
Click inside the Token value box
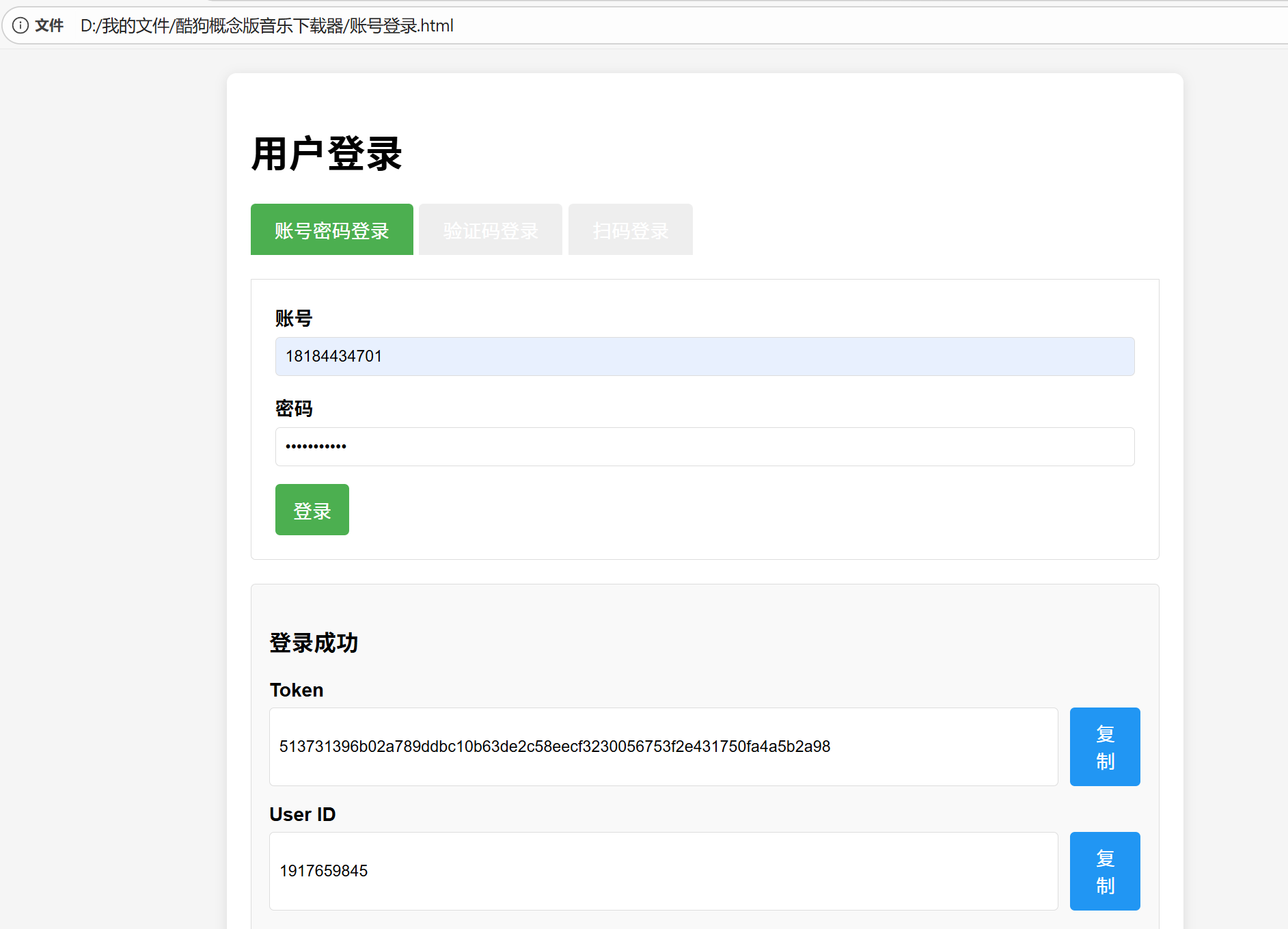click(663, 746)
